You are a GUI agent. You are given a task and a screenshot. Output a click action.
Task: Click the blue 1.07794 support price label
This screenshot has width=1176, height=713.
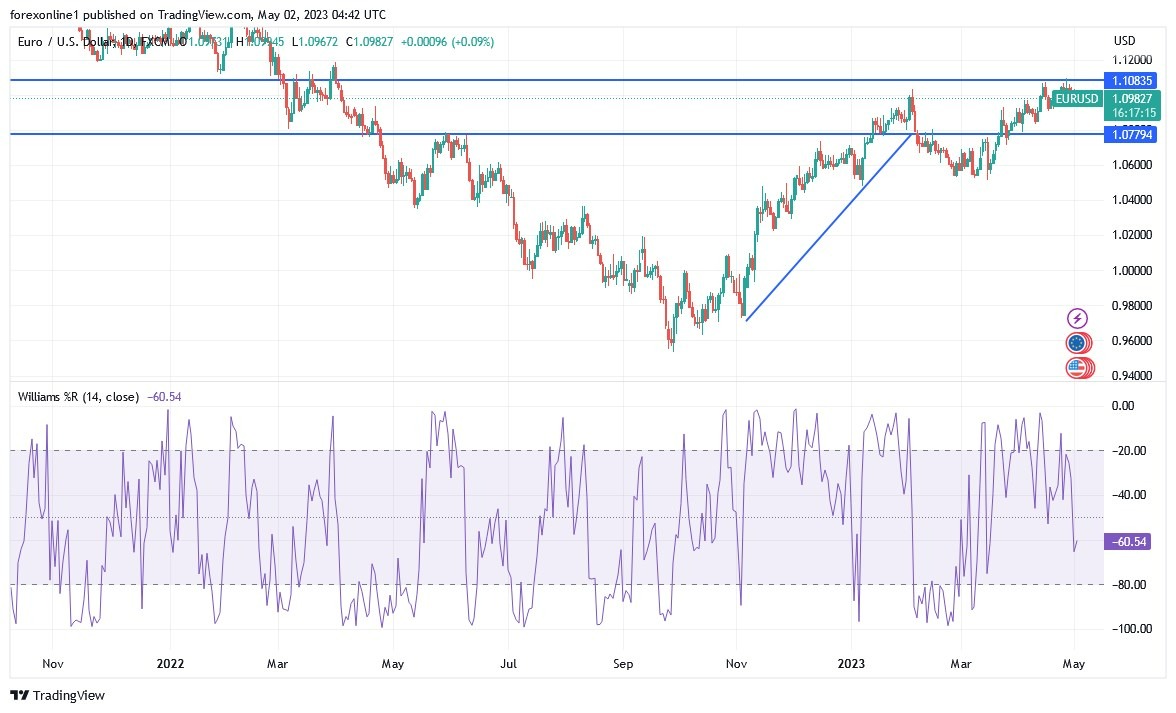point(1131,134)
